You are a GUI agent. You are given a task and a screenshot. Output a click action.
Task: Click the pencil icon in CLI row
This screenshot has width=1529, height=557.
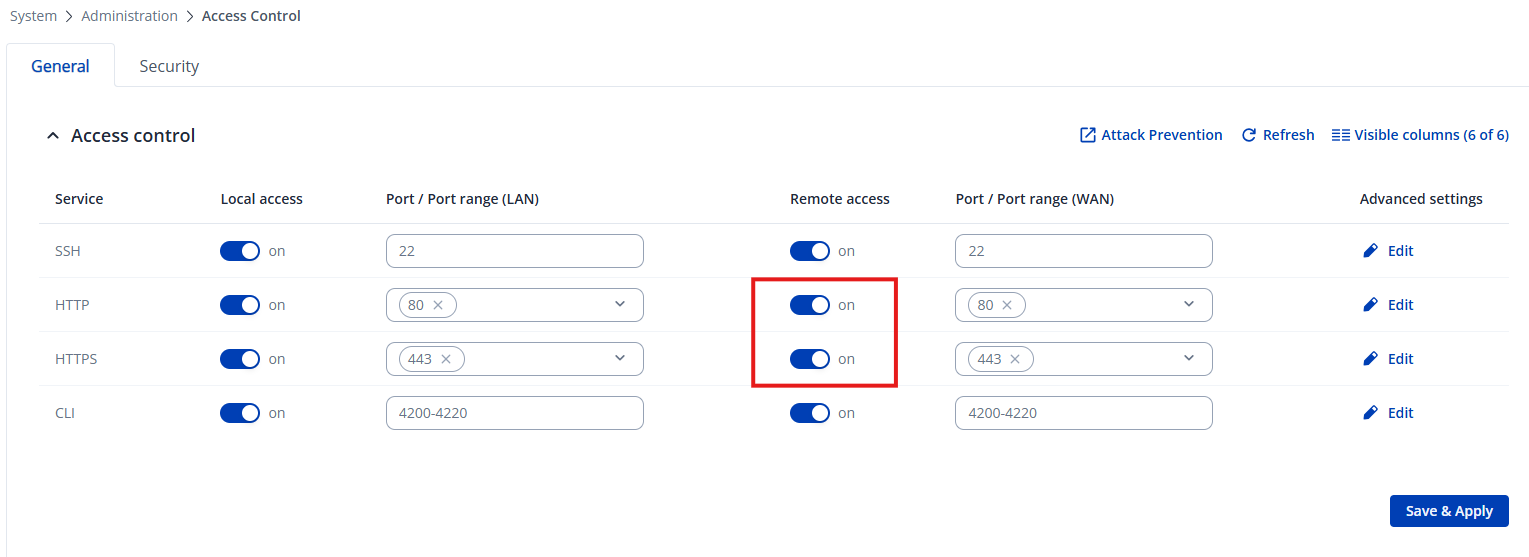1370,413
